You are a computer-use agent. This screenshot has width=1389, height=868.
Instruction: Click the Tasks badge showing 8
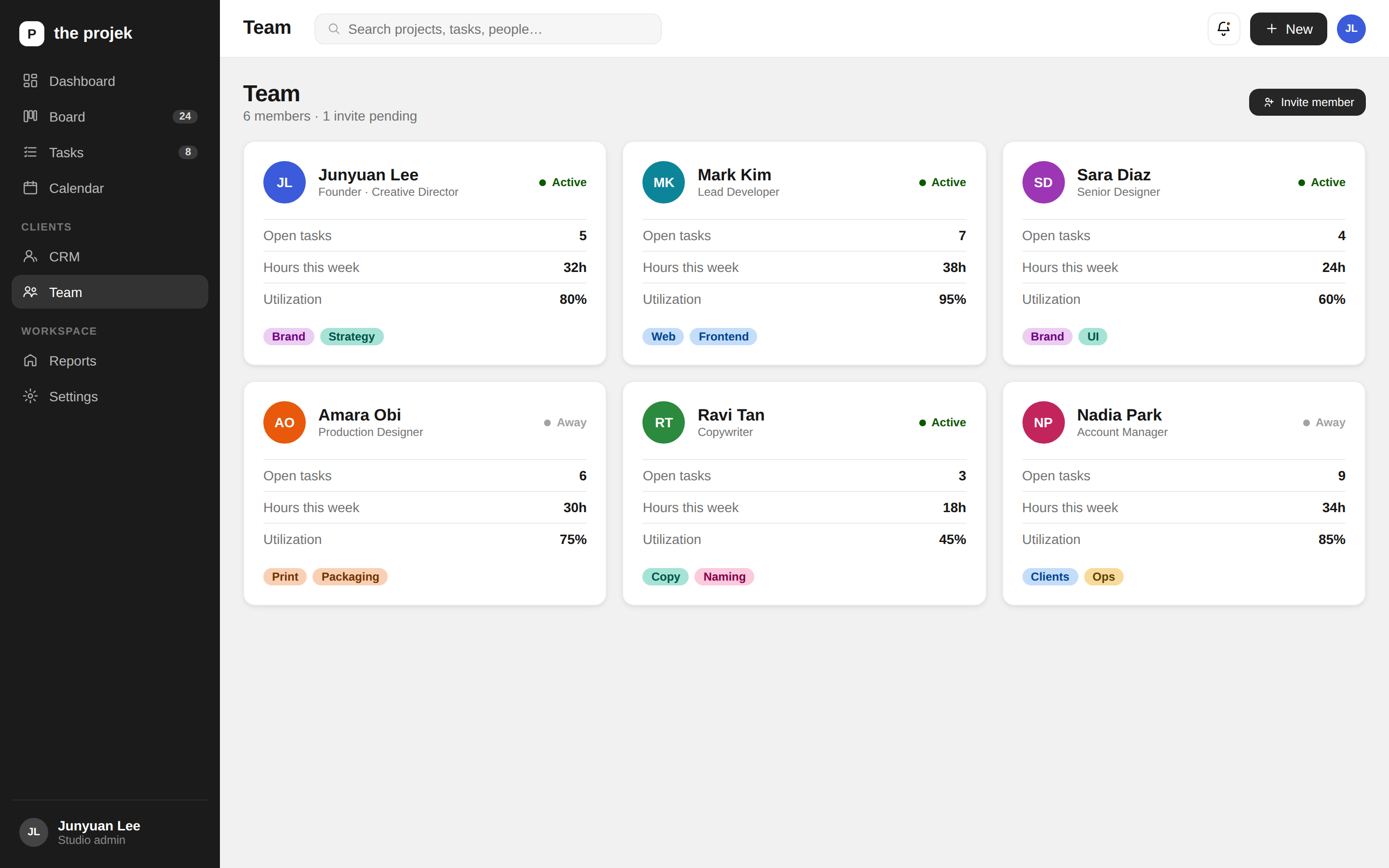point(188,152)
